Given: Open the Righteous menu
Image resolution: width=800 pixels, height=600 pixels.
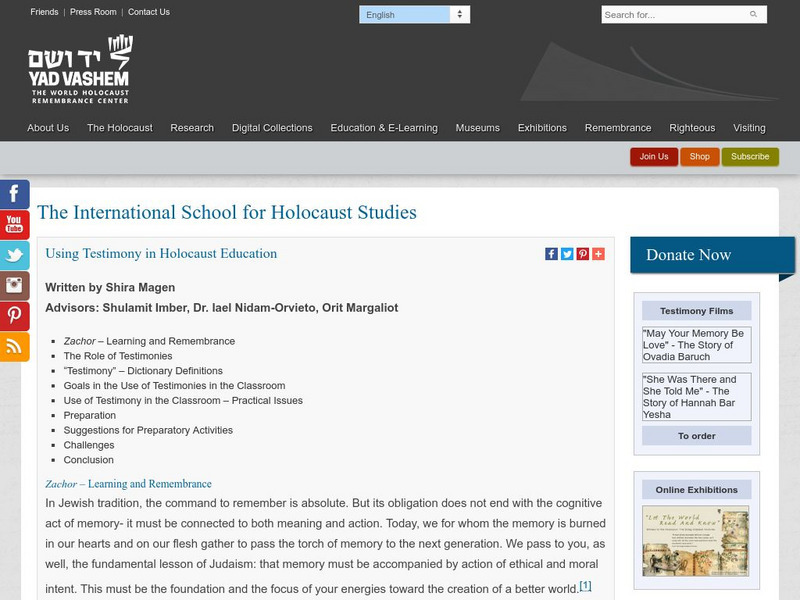Looking at the screenshot, I should pos(692,128).
